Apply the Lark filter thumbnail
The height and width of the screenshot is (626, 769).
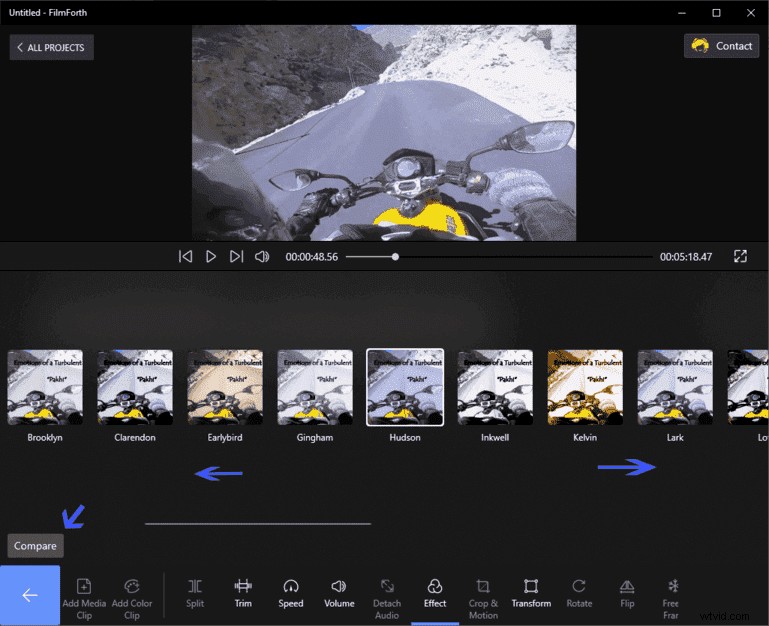(675, 387)
